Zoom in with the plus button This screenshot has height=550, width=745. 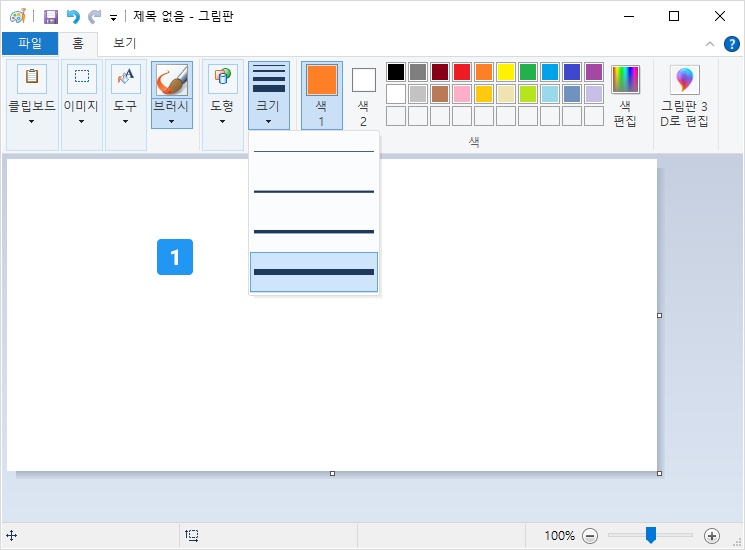(712, 536)
